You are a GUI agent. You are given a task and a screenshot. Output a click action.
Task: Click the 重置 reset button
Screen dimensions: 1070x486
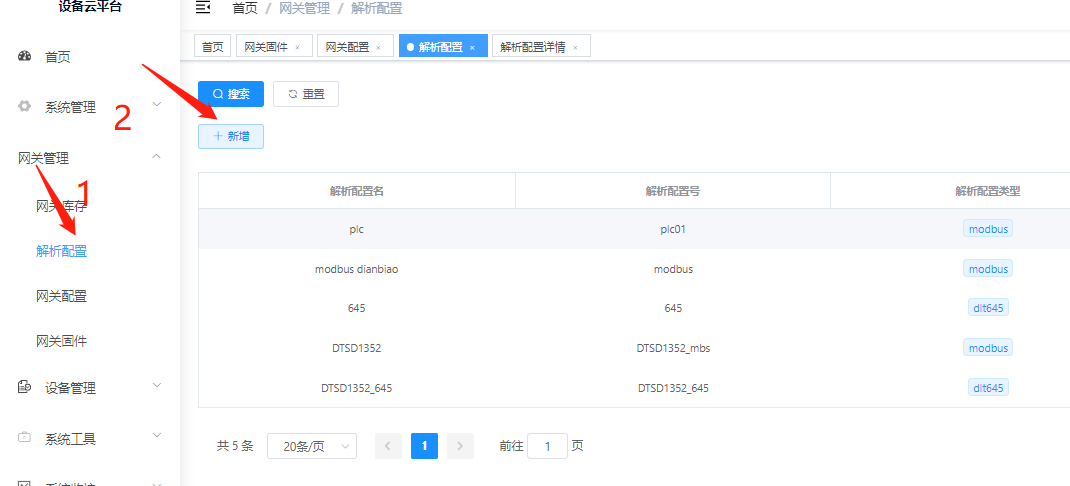tap(306, 94)
